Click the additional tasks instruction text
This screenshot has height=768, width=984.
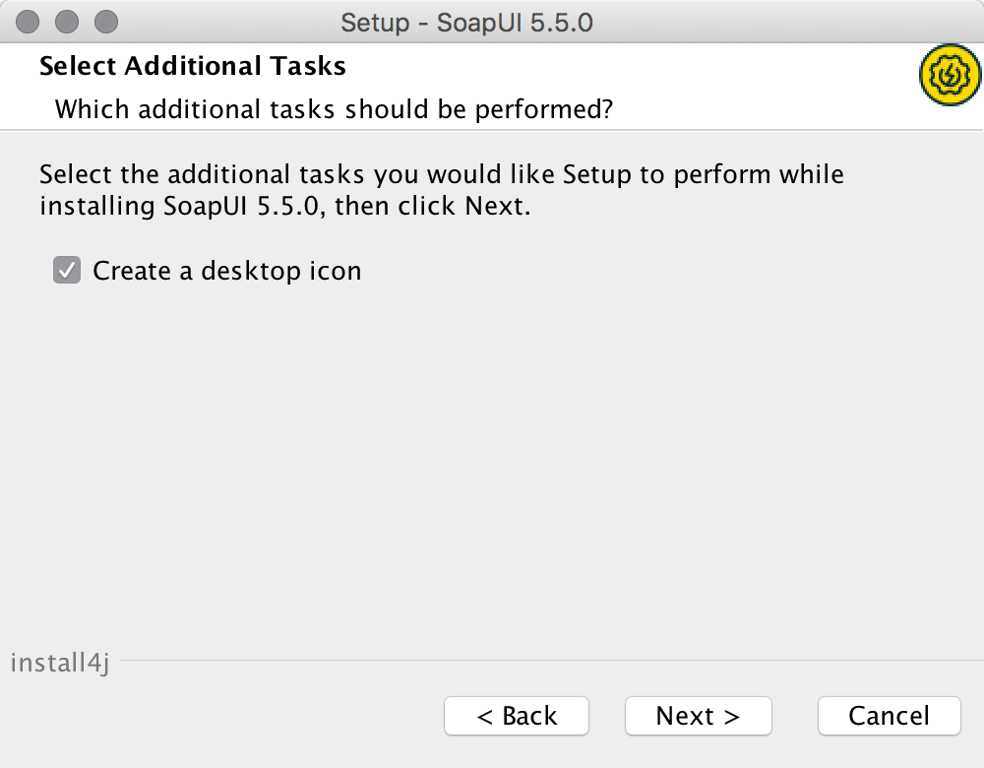point(440,190)
